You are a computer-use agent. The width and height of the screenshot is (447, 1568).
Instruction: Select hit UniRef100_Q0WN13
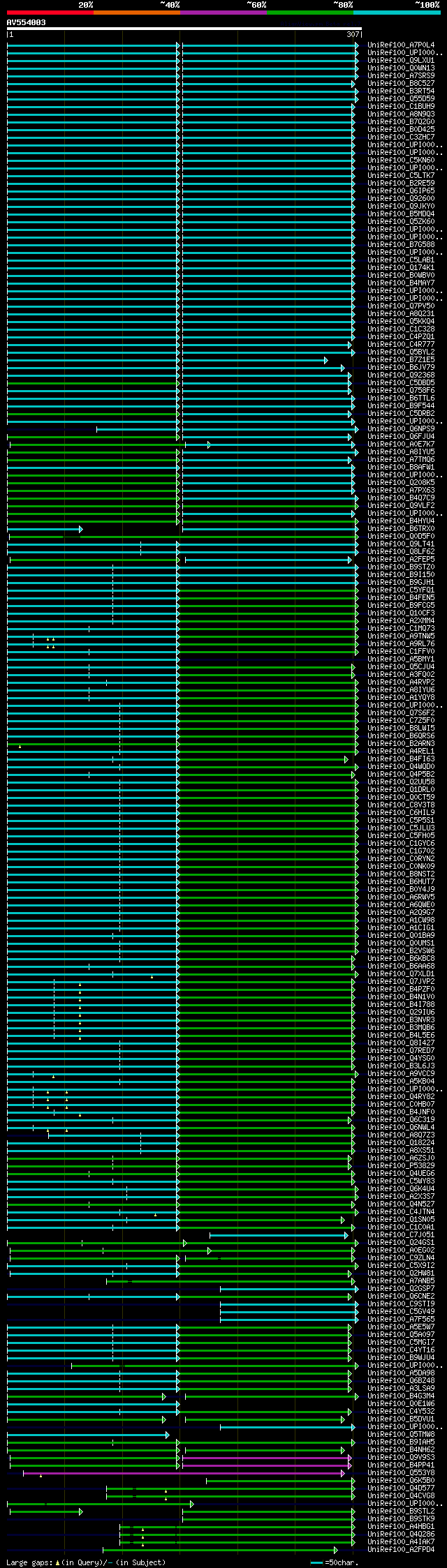(401, 68)
